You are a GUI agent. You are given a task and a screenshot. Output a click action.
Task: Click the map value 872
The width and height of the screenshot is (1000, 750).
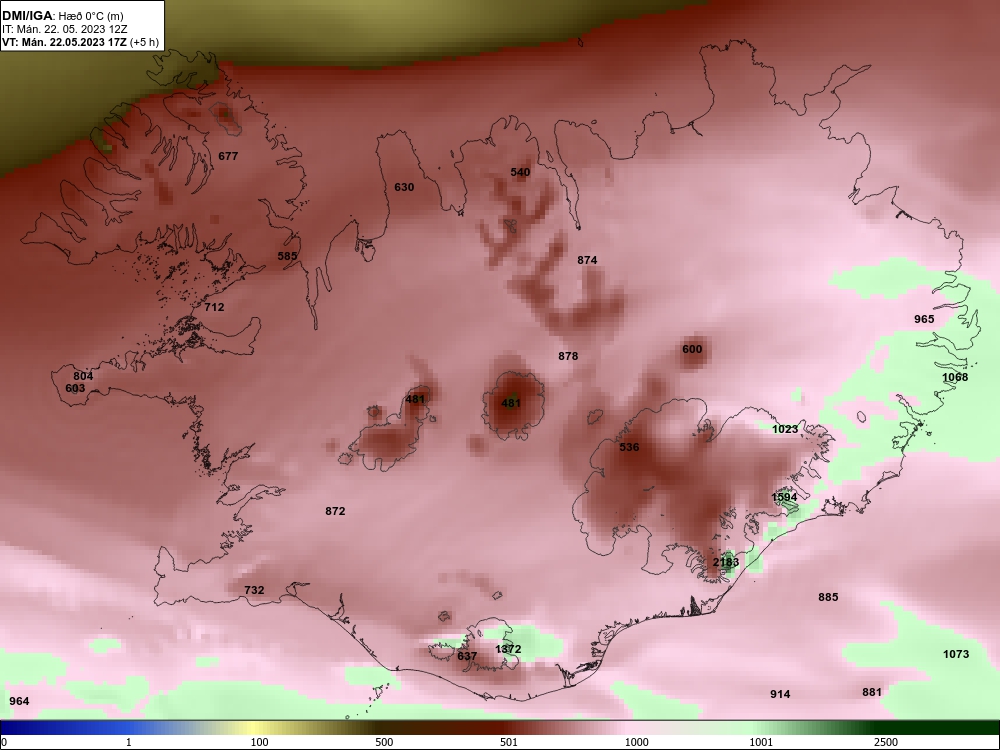335,511
